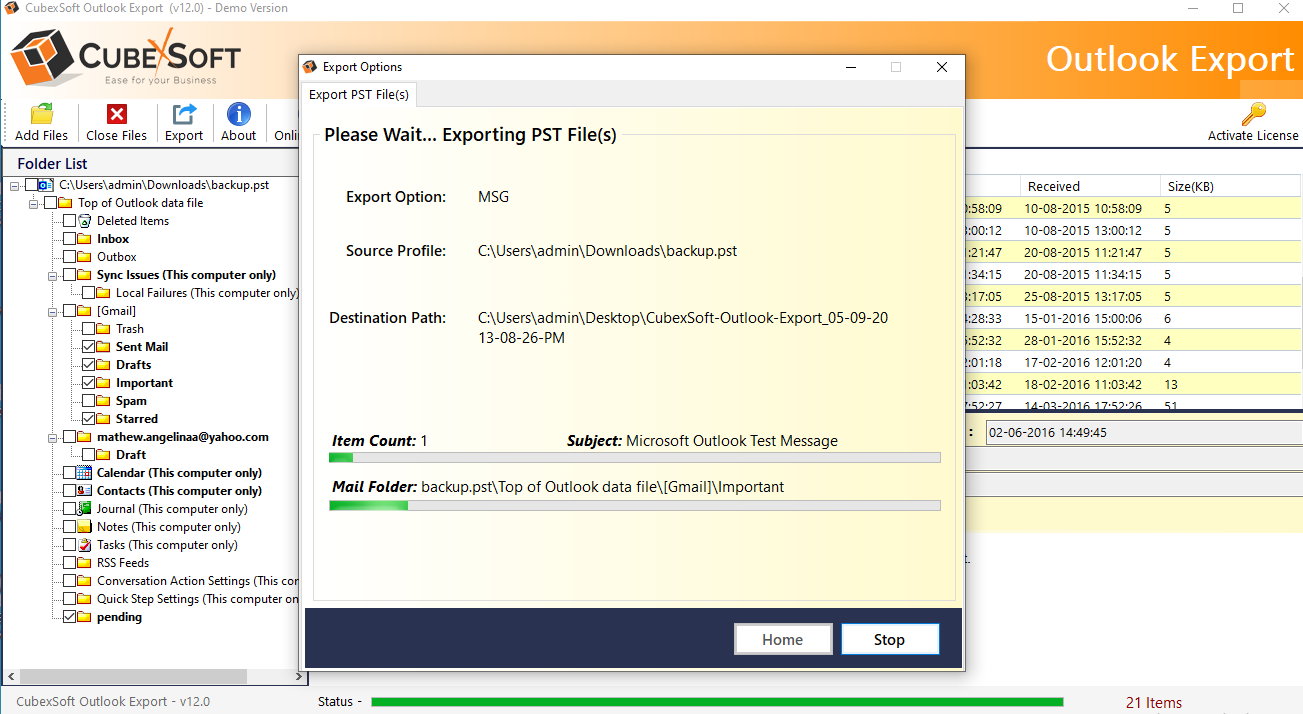
Task: Click the date field 02-06-2016 14:49:45
Action: (1144, 433)
